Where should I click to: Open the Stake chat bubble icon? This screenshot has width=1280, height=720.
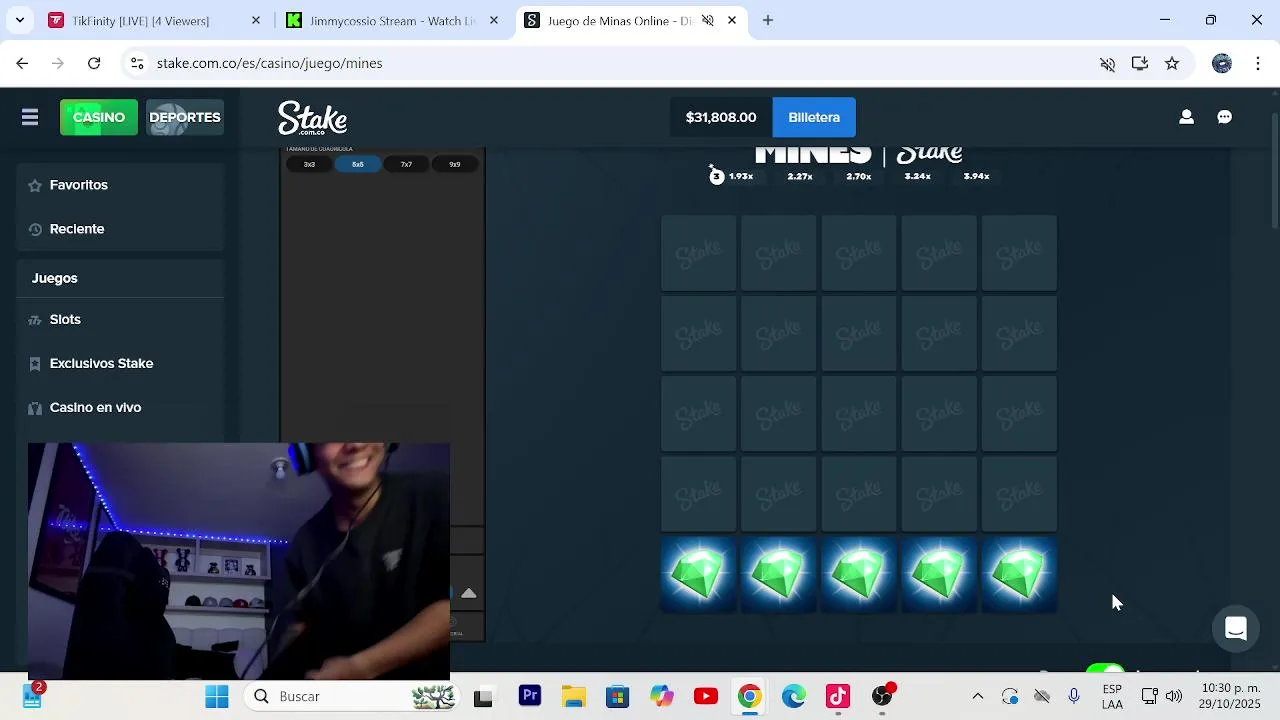[x=1224, y=117]
